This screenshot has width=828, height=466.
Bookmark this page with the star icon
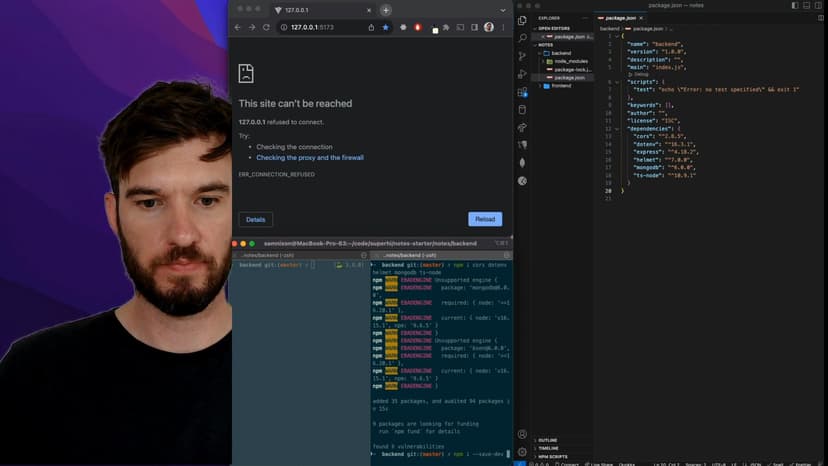click(386, 27)
